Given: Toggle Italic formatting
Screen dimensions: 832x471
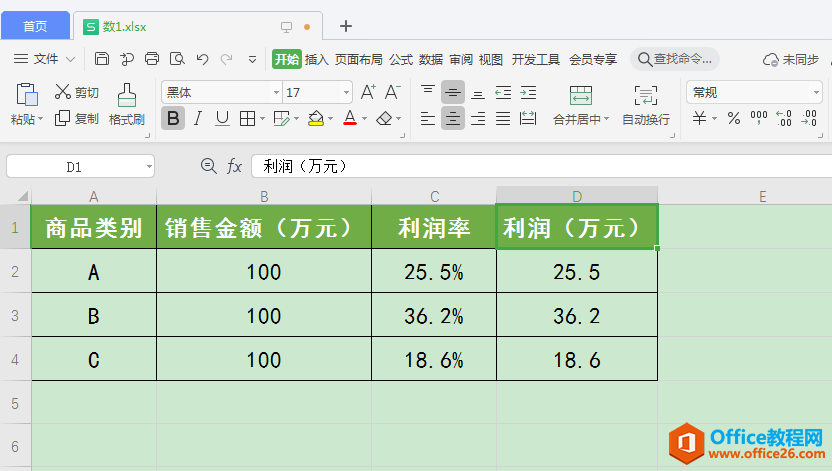Looking at the screenshot, I should [198, 118].
